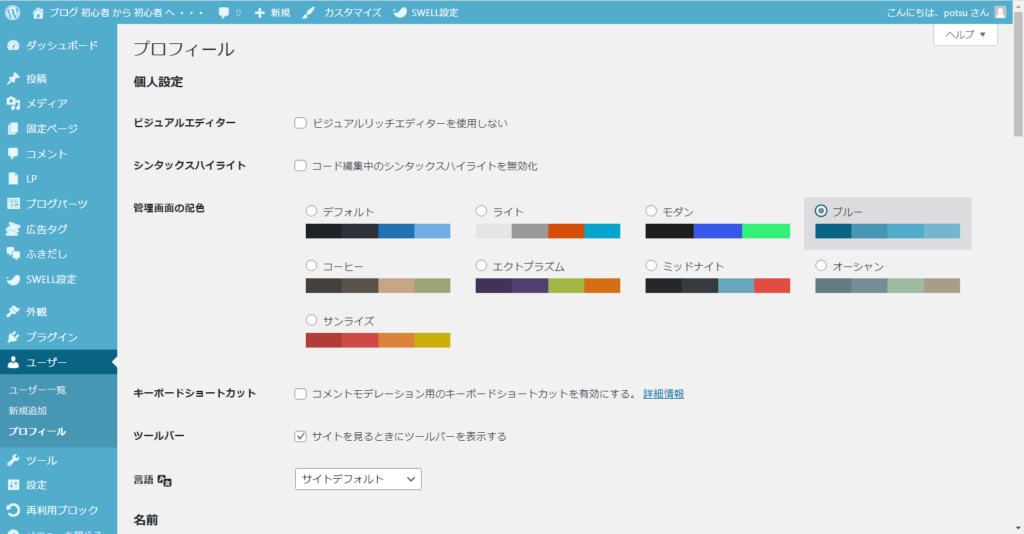This screenshot has width=1024, height=534.
Task: Open Posts via the pushpin icon
Action: point(13,78)
